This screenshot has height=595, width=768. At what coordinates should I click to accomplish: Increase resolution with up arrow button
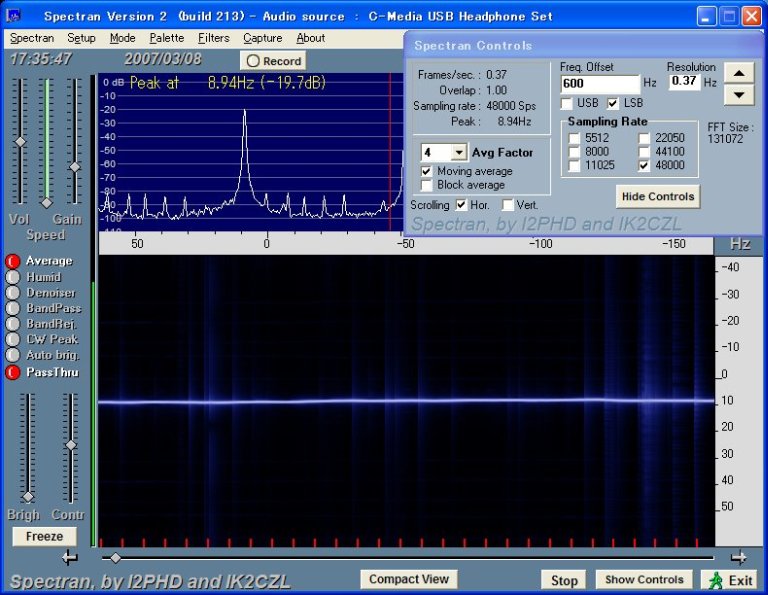tap(739, 74)
